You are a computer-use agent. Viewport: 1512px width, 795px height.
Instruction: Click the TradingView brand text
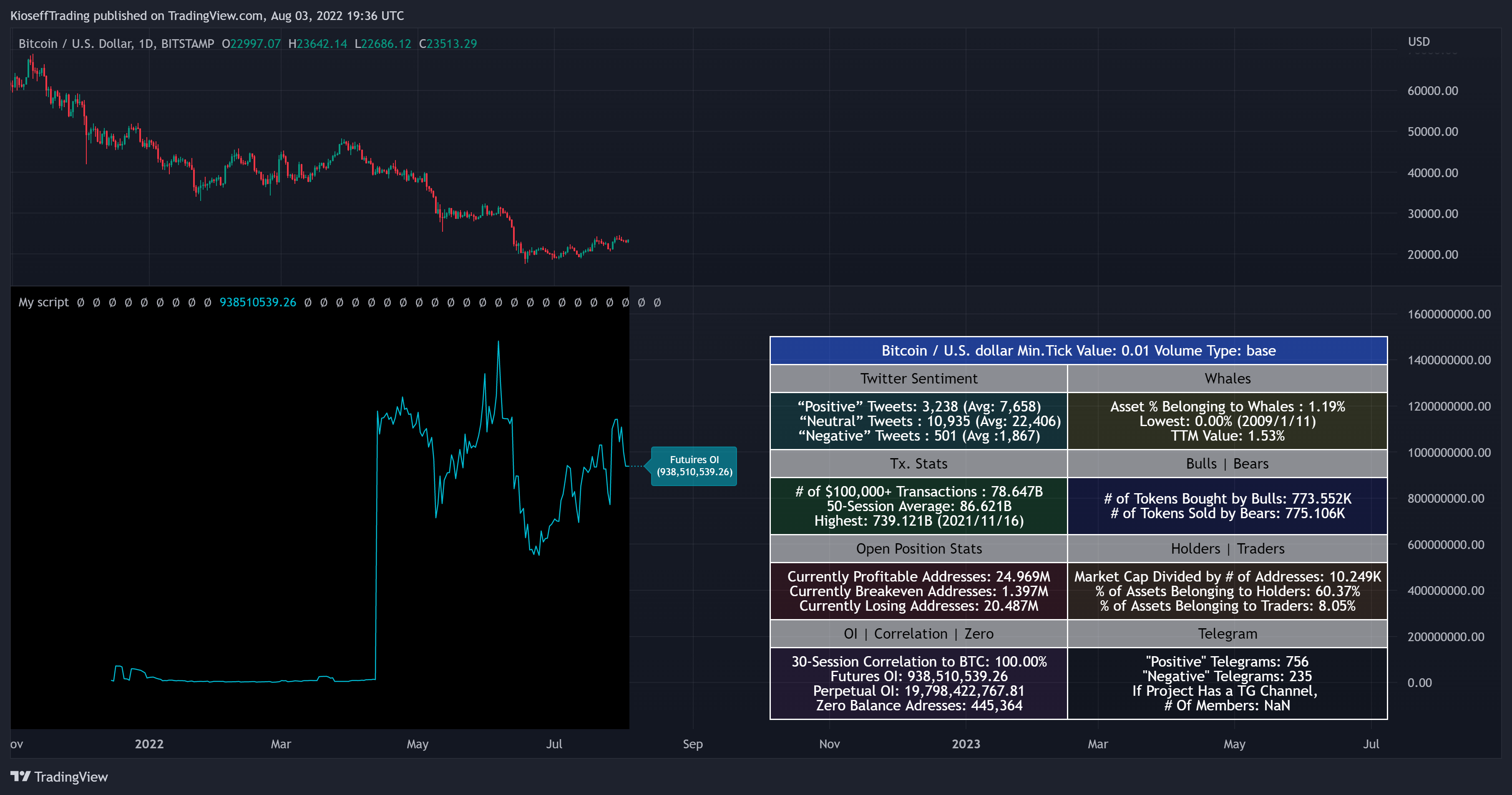tap(71, 777)
